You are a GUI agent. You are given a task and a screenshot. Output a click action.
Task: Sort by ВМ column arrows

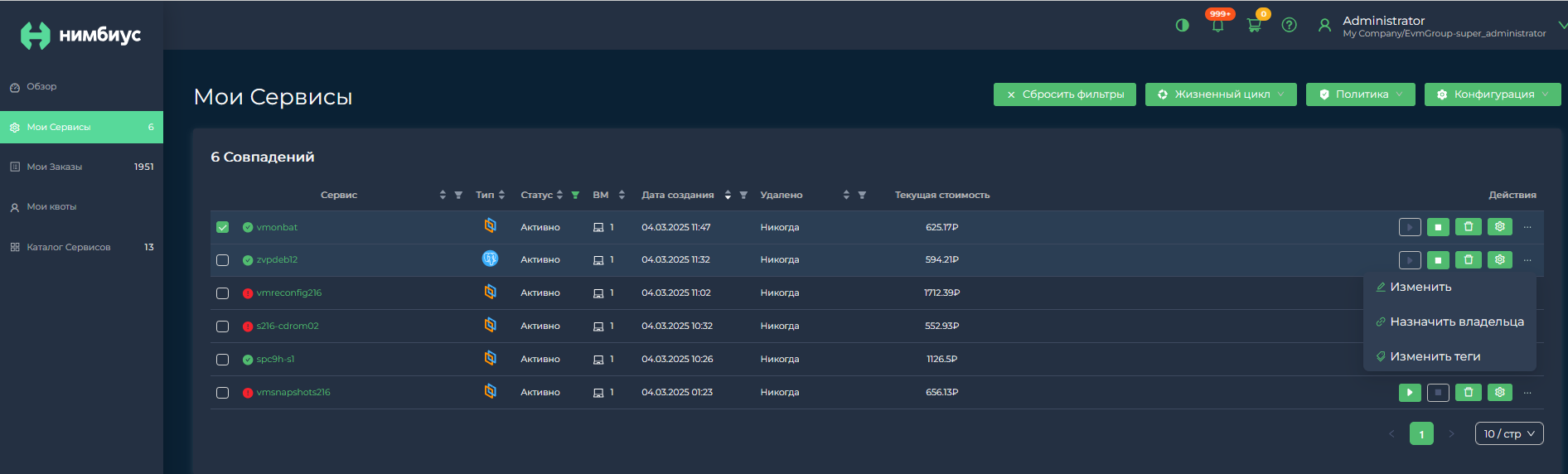pyautogui.click(x=622, y=196)
